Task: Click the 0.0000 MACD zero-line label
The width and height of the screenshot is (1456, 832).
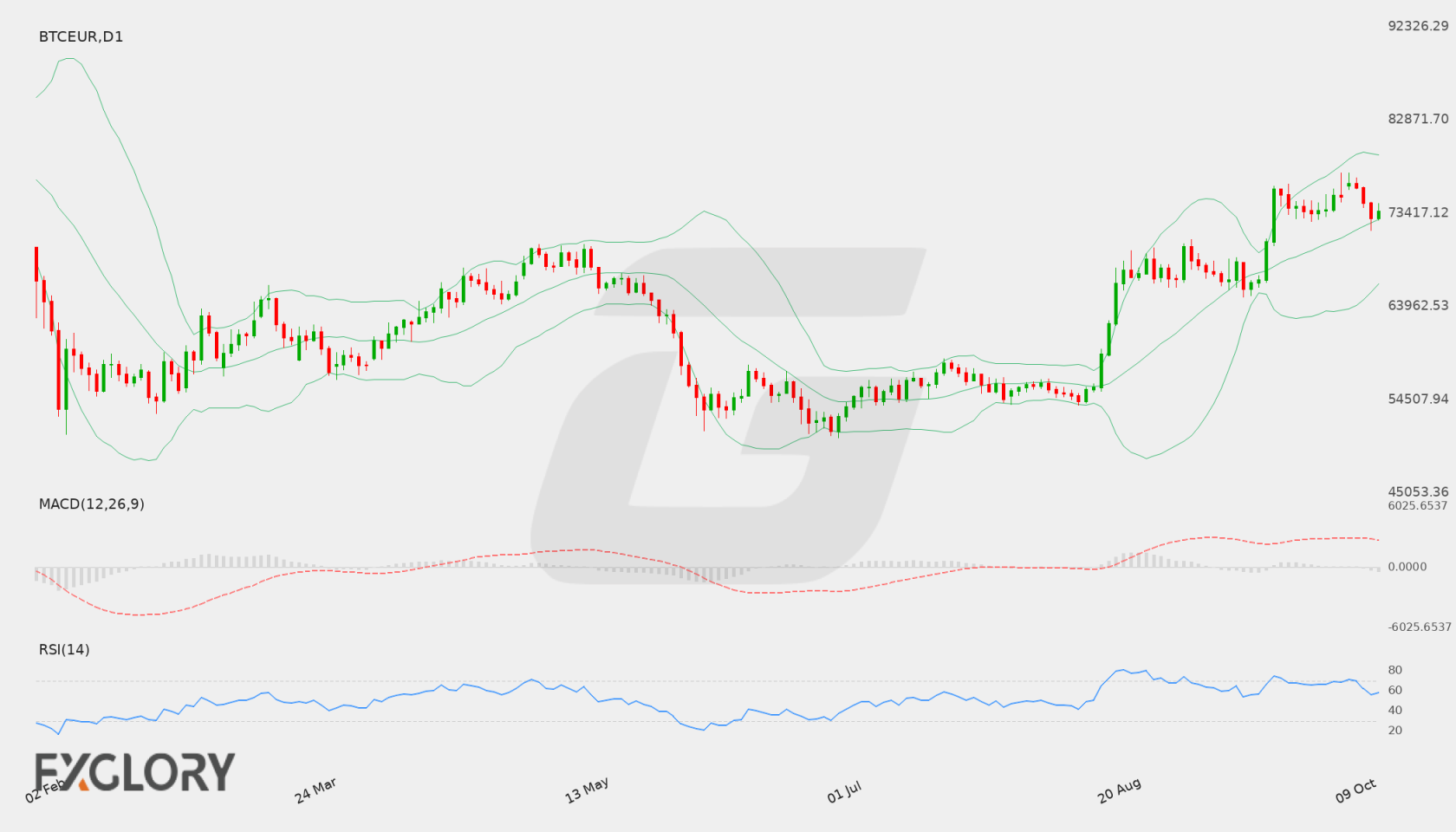Action: [1407, 566]
